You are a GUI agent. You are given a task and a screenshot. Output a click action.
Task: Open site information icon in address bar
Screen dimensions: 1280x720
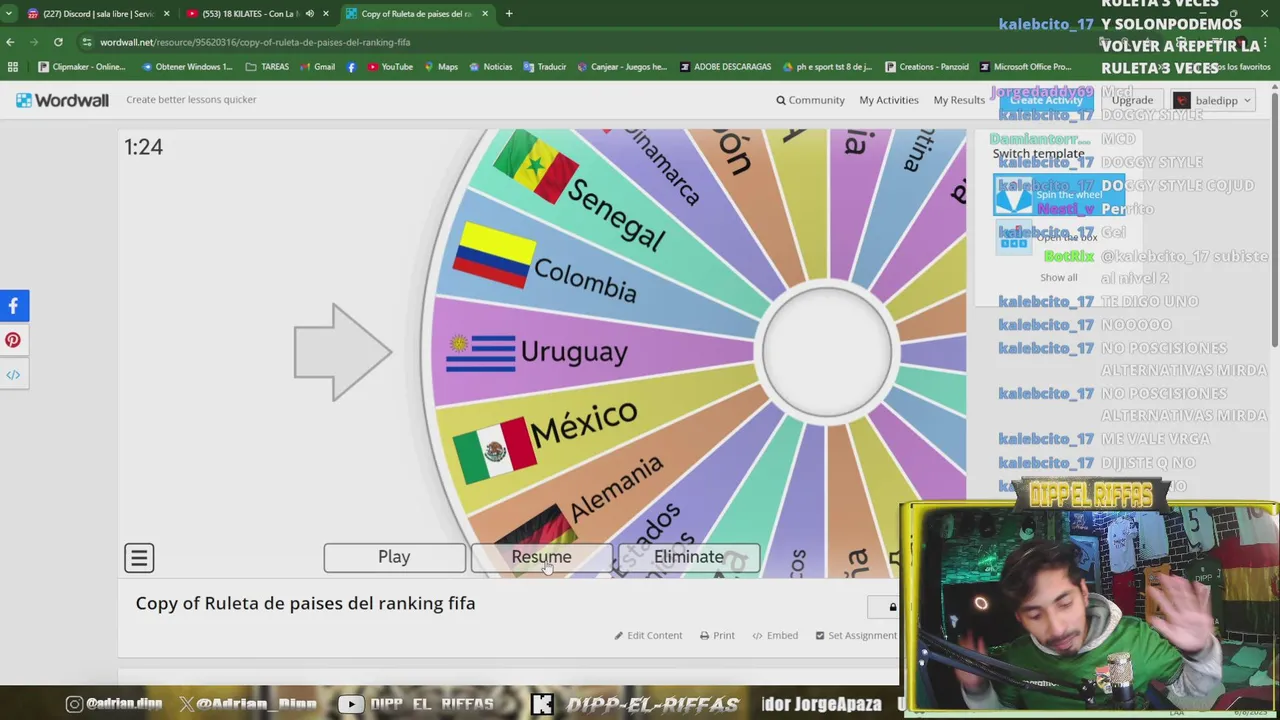tap(87, 42)
